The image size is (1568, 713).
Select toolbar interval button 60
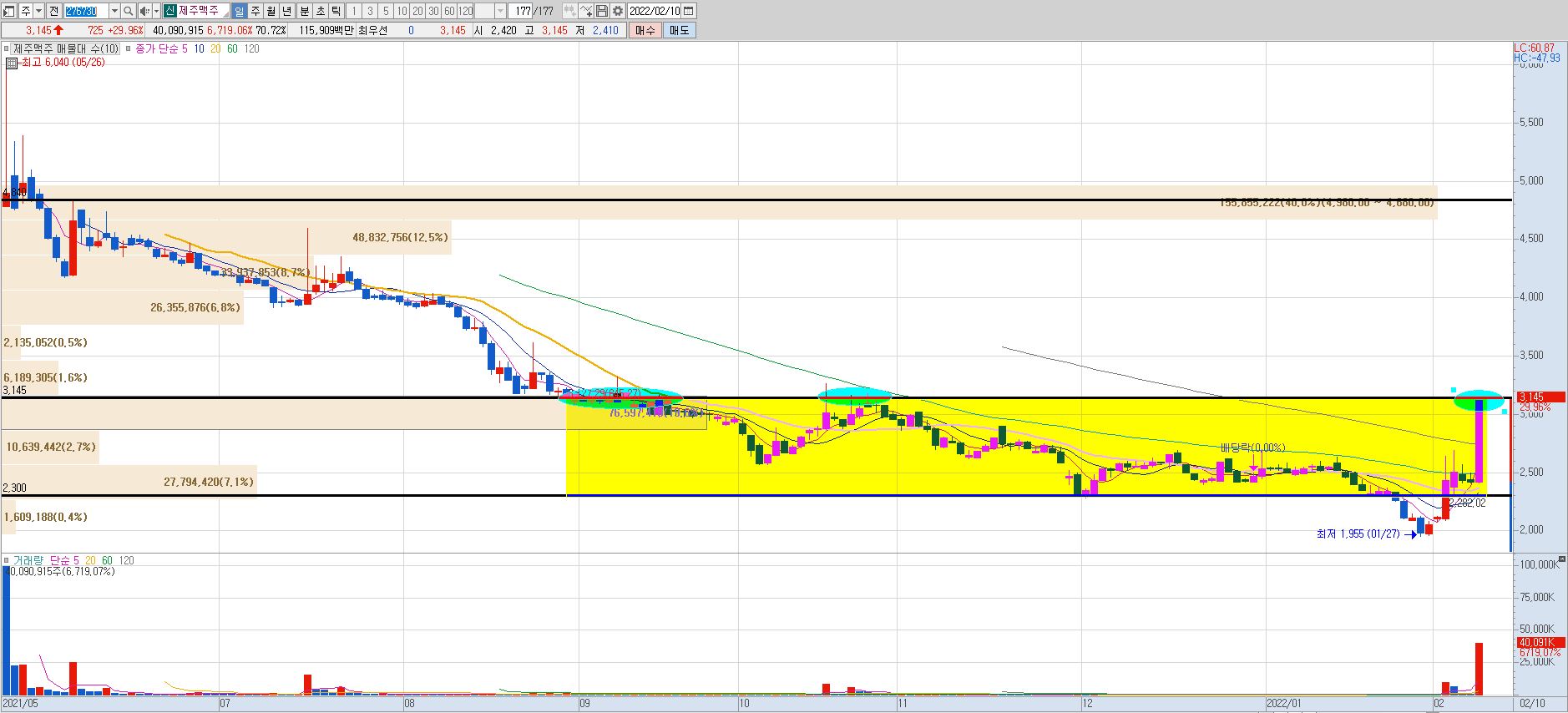449,11
